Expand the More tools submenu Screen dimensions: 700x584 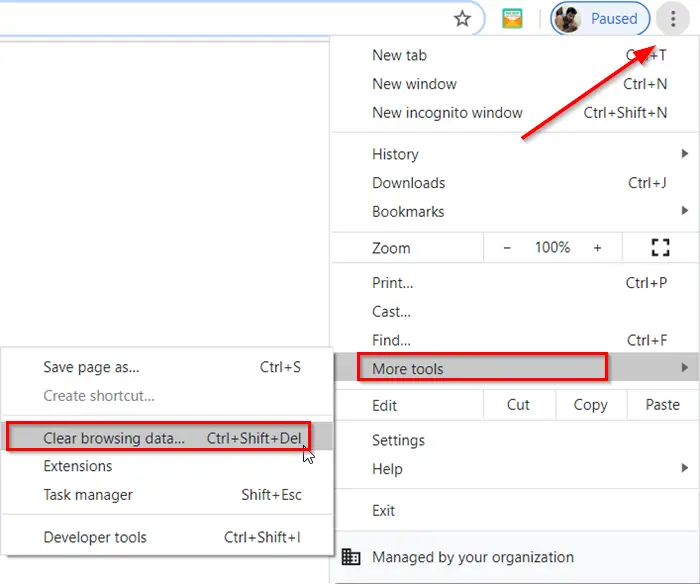pyautogui.click(x=516, y=368)
